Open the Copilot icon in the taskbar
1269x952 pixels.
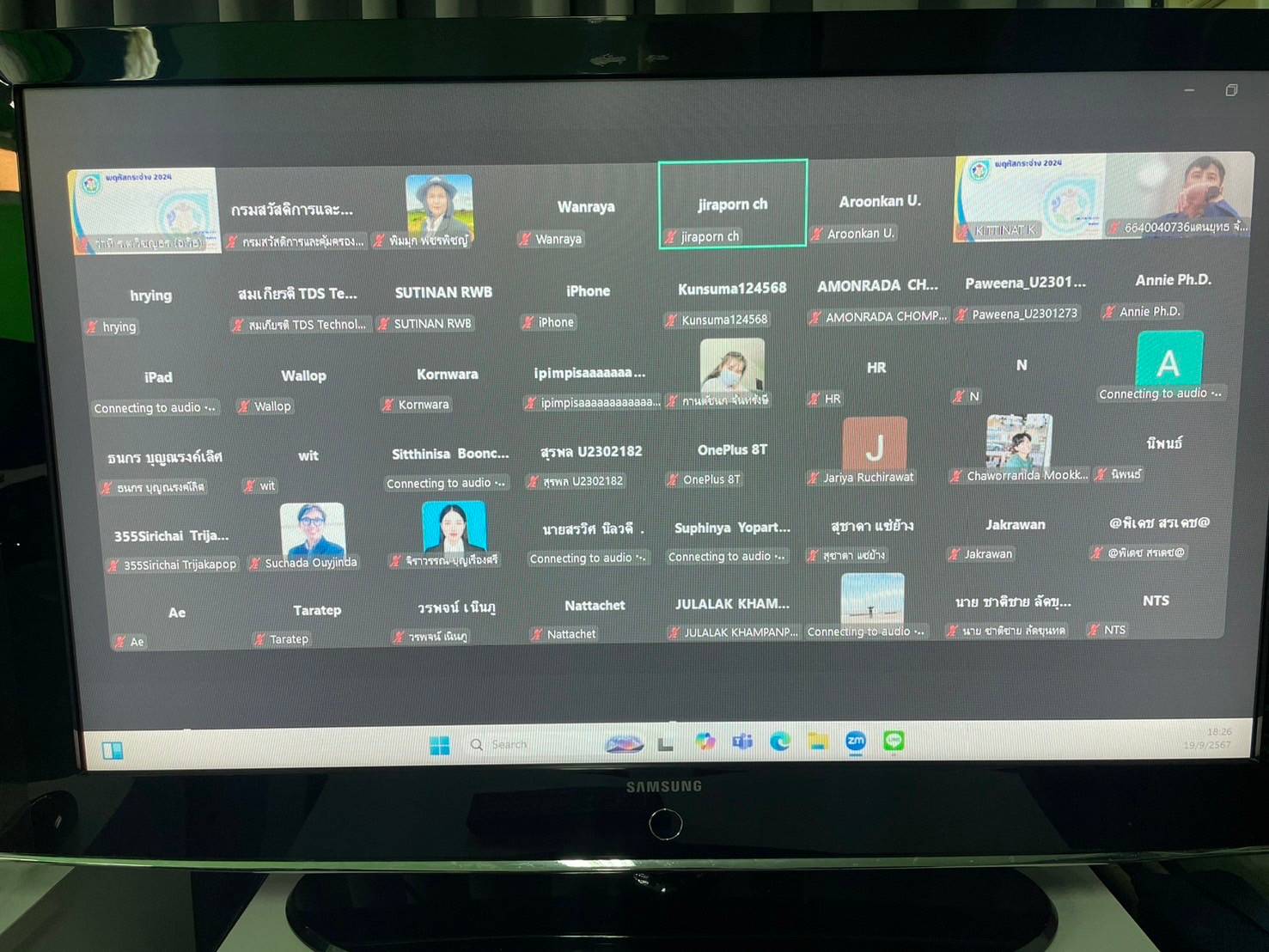pyautogui.click(x=705, y=741)
